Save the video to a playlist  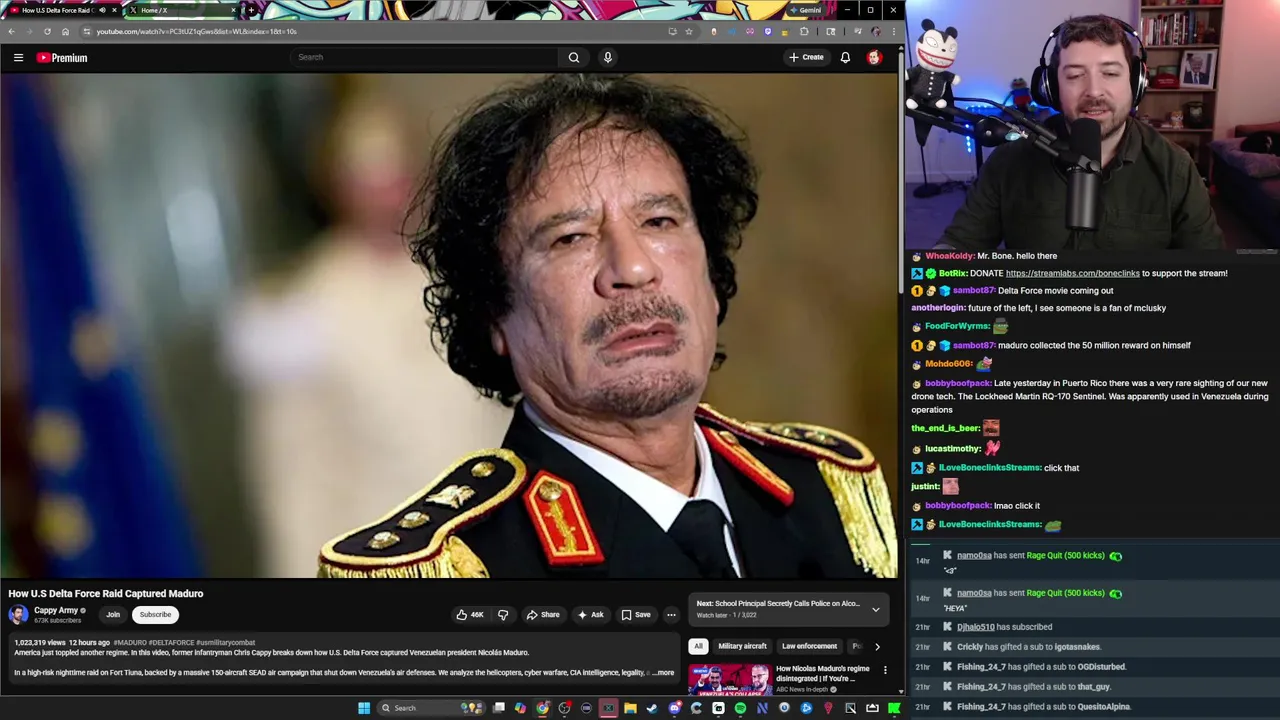click(636, 615)
